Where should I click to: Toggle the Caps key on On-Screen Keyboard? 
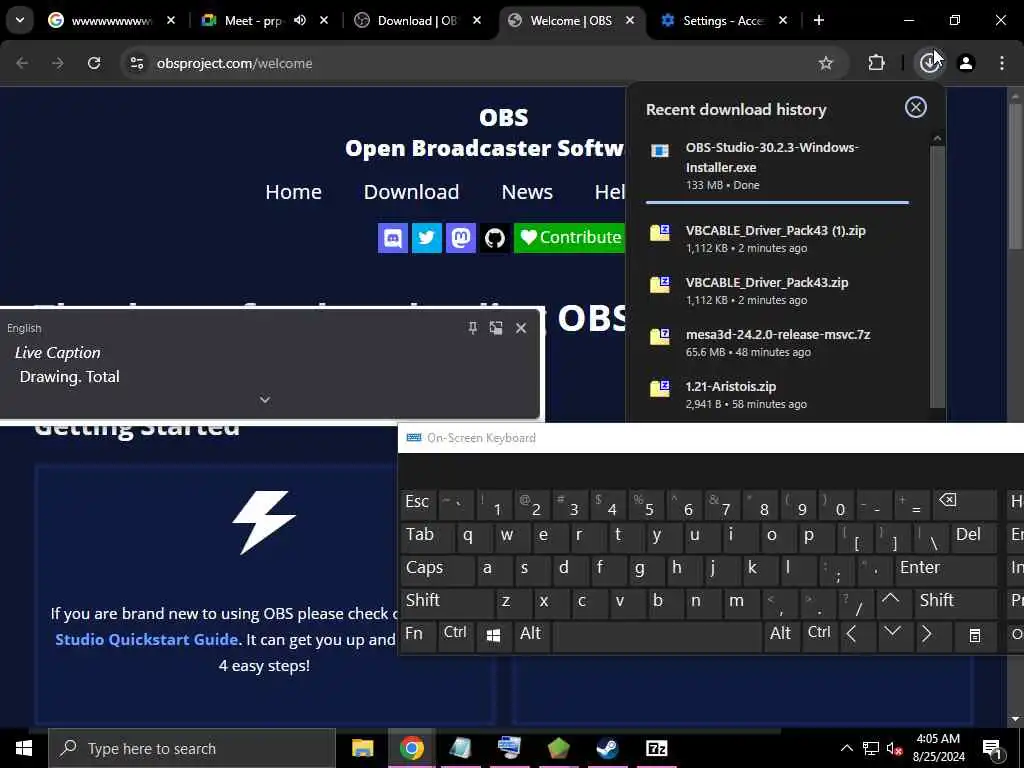pyautogui.click(x=437, y=569)
